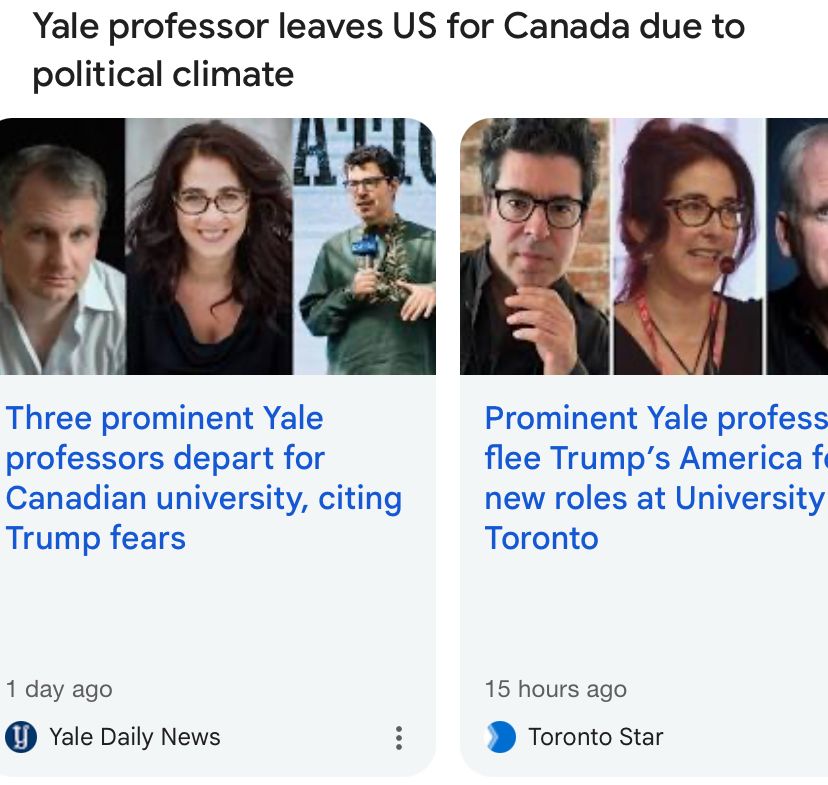Image resolution: width=828 pixels, height=785 pixels.
Task: Click 'Trump fears' line of first headline
Action: [96, 538]
